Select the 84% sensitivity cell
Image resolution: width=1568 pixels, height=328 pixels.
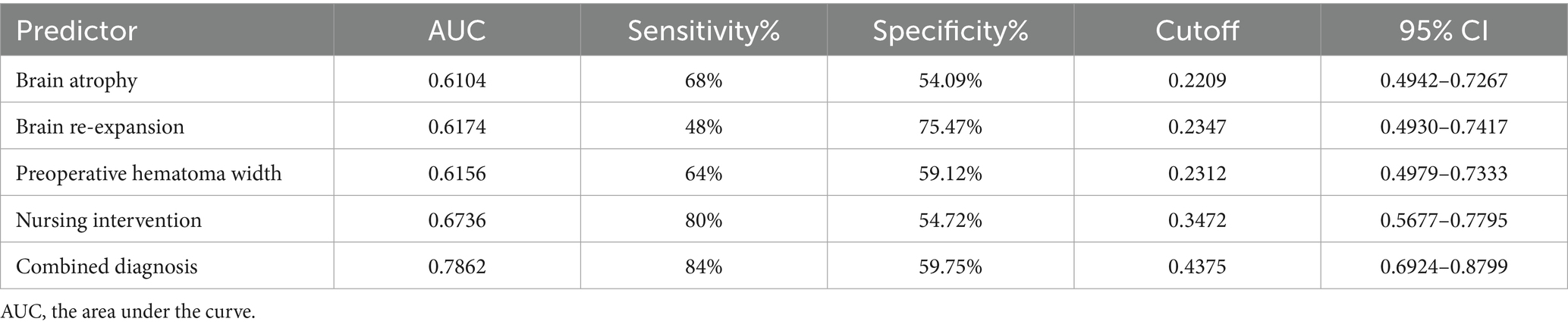(703, 266)
